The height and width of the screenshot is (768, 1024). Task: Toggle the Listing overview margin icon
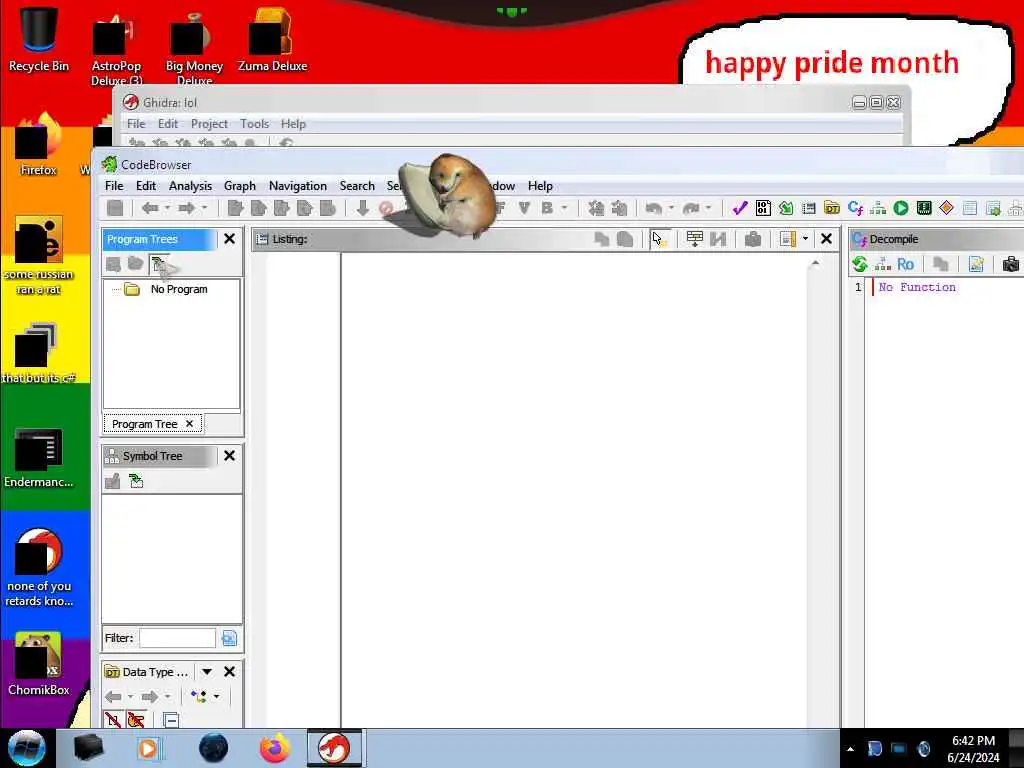[788, 239]
